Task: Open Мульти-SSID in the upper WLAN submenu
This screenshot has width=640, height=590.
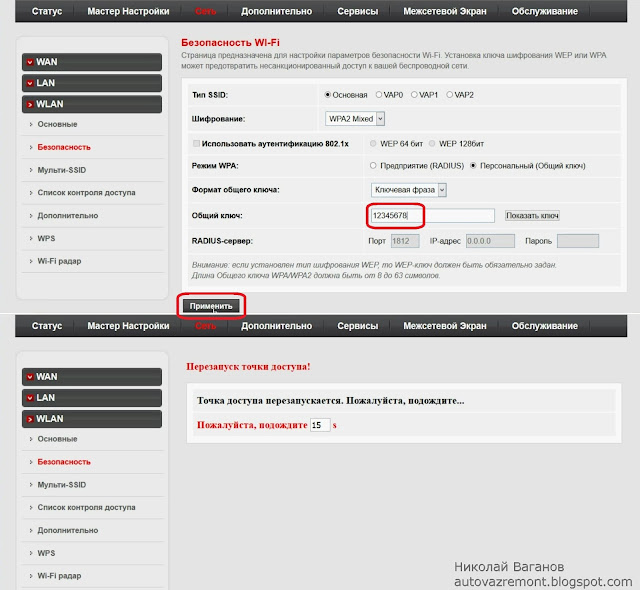Action: point(62,170)
